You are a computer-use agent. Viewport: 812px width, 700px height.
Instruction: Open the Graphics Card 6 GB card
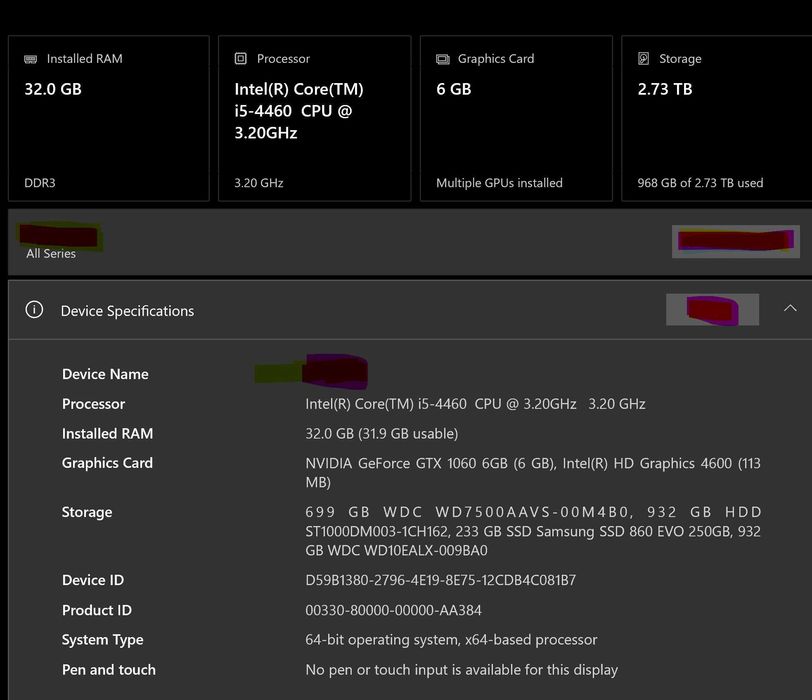[x=516, y=118]
